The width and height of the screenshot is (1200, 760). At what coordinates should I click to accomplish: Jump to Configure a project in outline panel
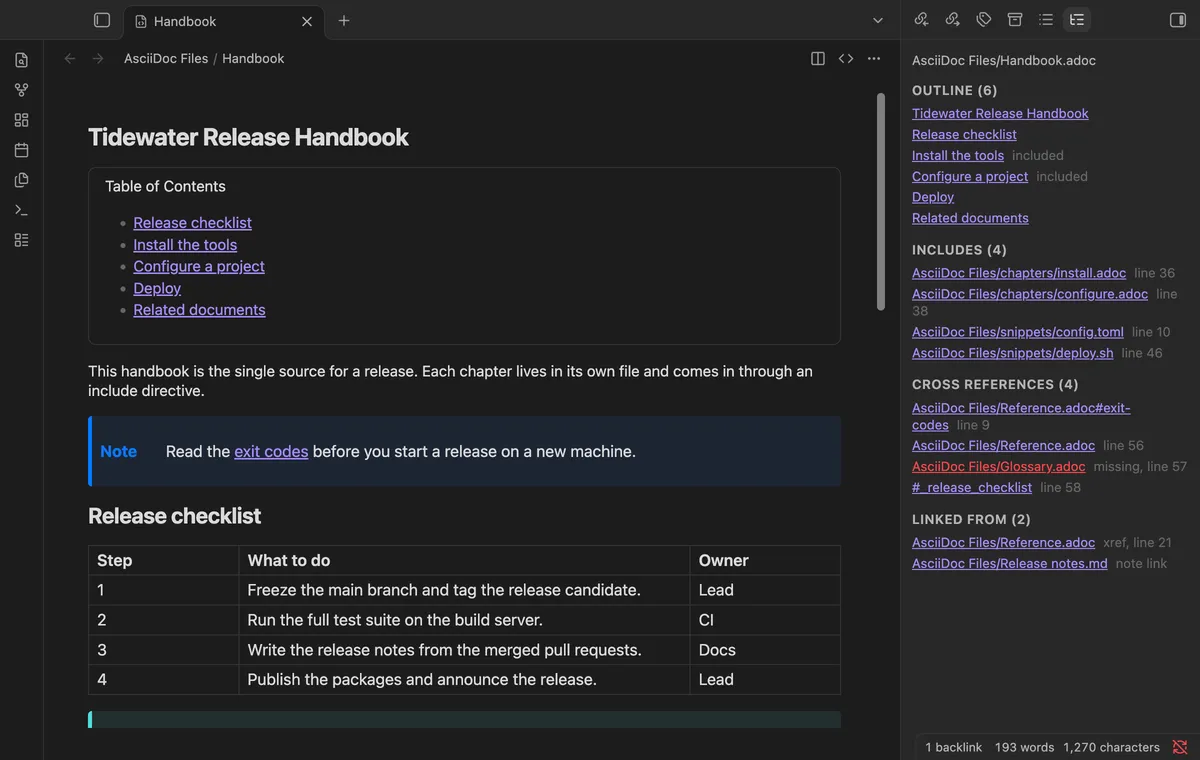tap(970, 177)
